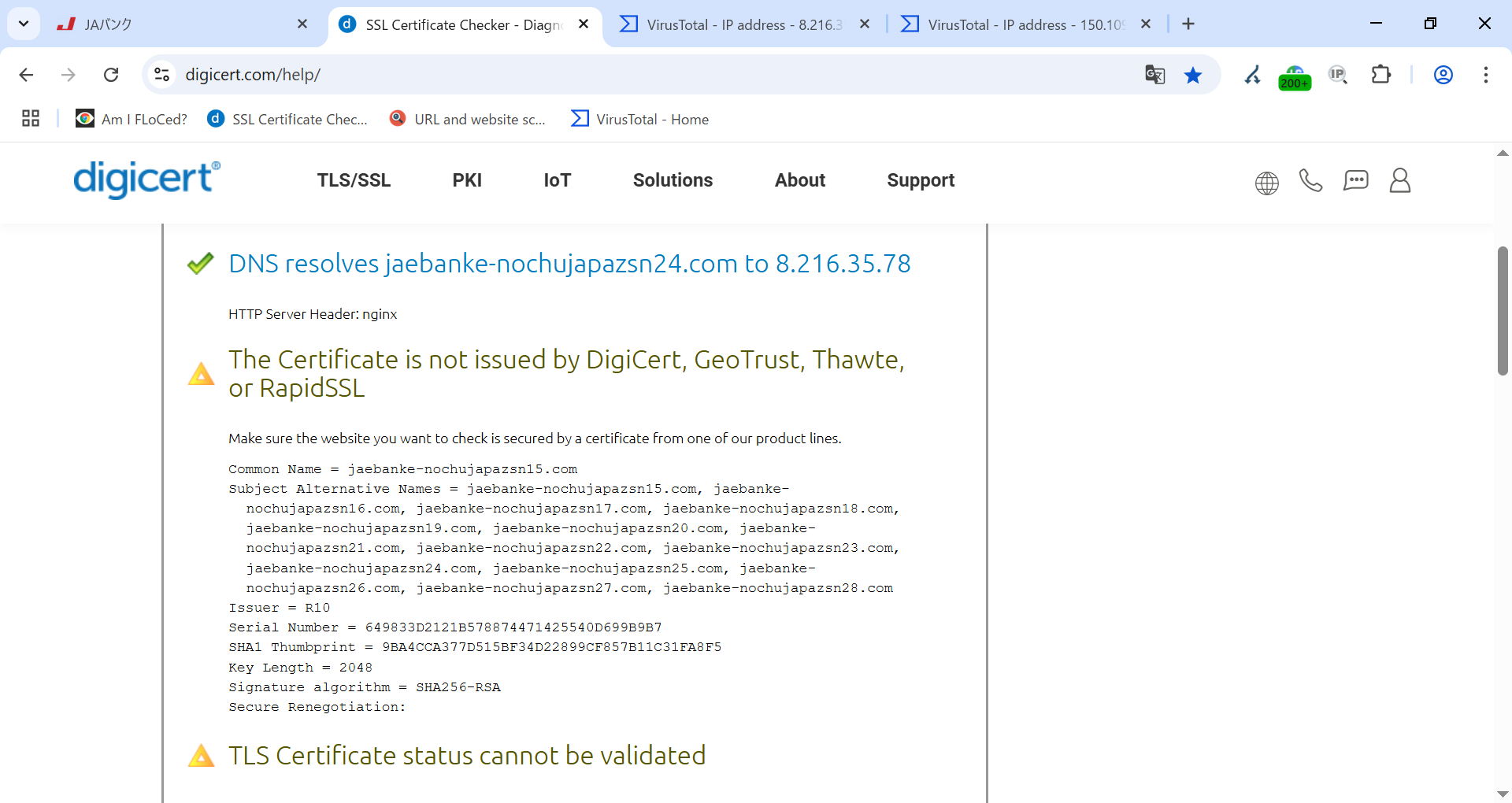Close the VirusTotal 150.10 tab
The image size is (1512, 803).
(x=1146, y=24)
